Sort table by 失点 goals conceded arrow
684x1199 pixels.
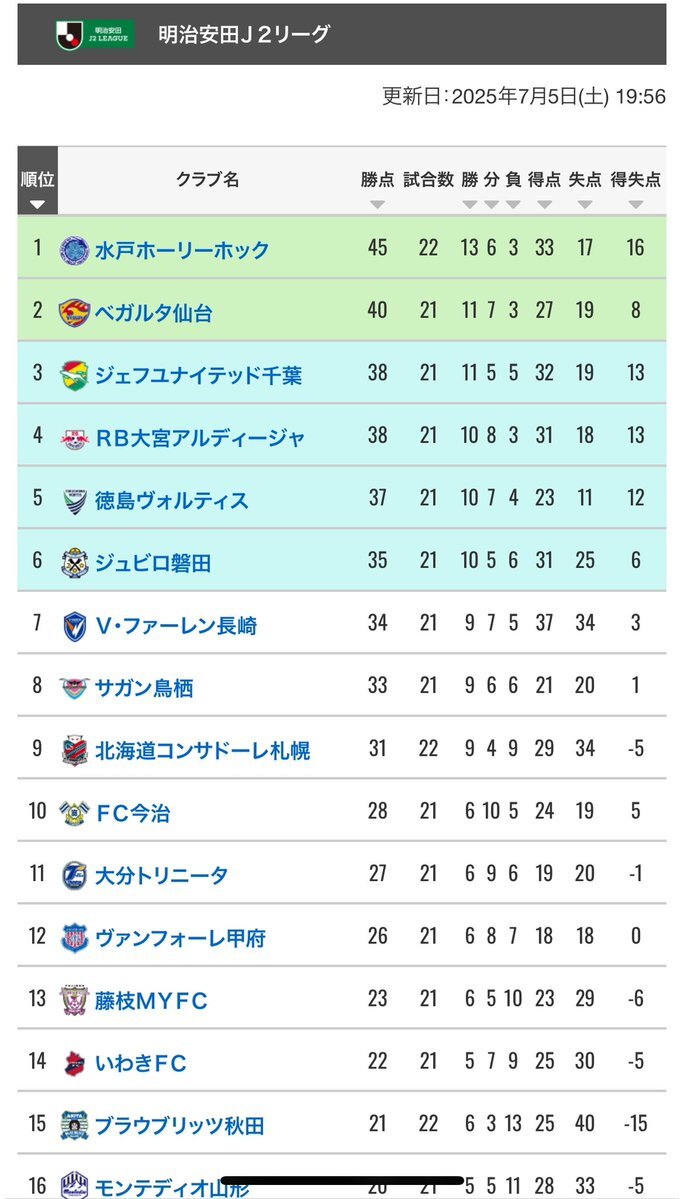pos(585,205)
